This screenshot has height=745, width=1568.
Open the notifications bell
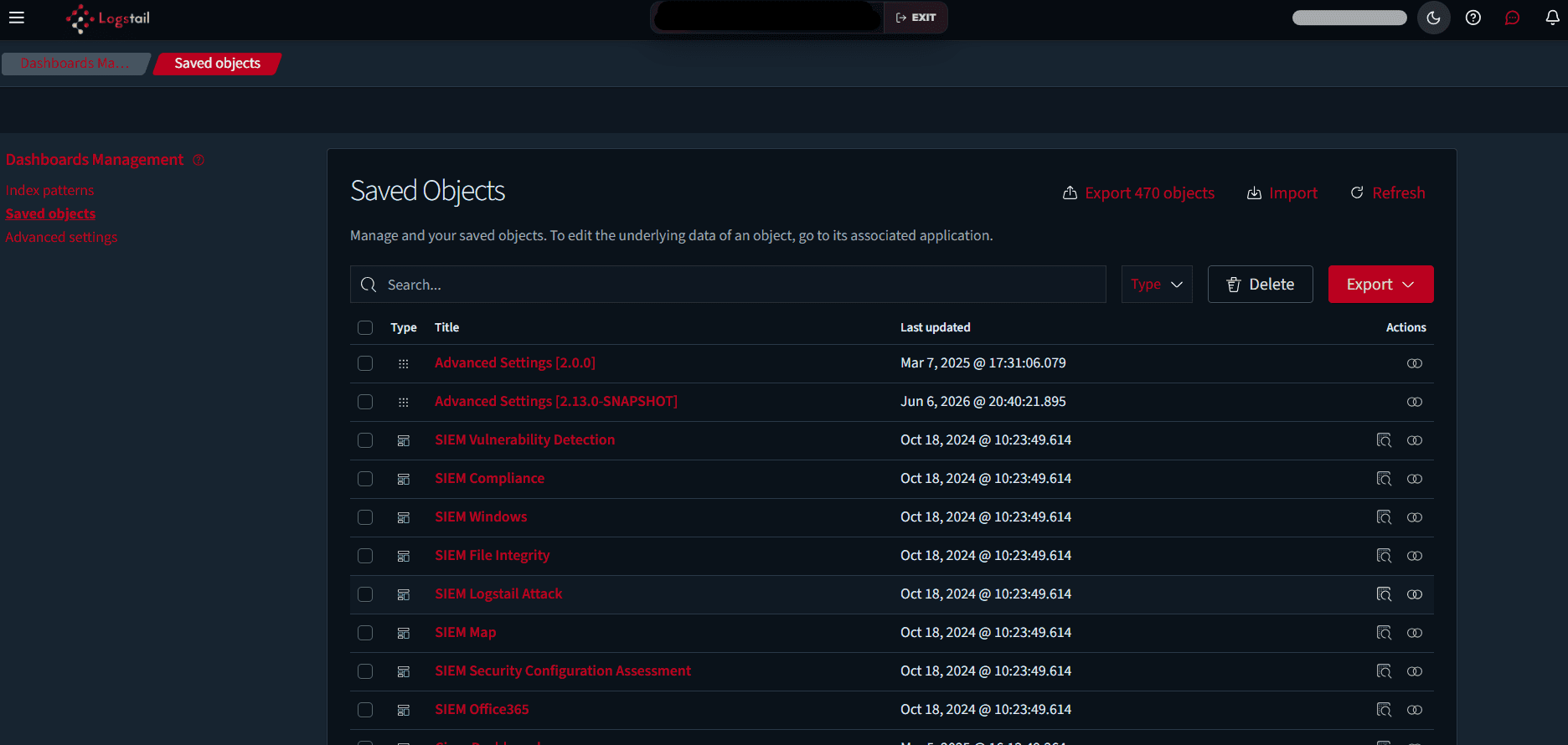click(x=1552, y=18)
